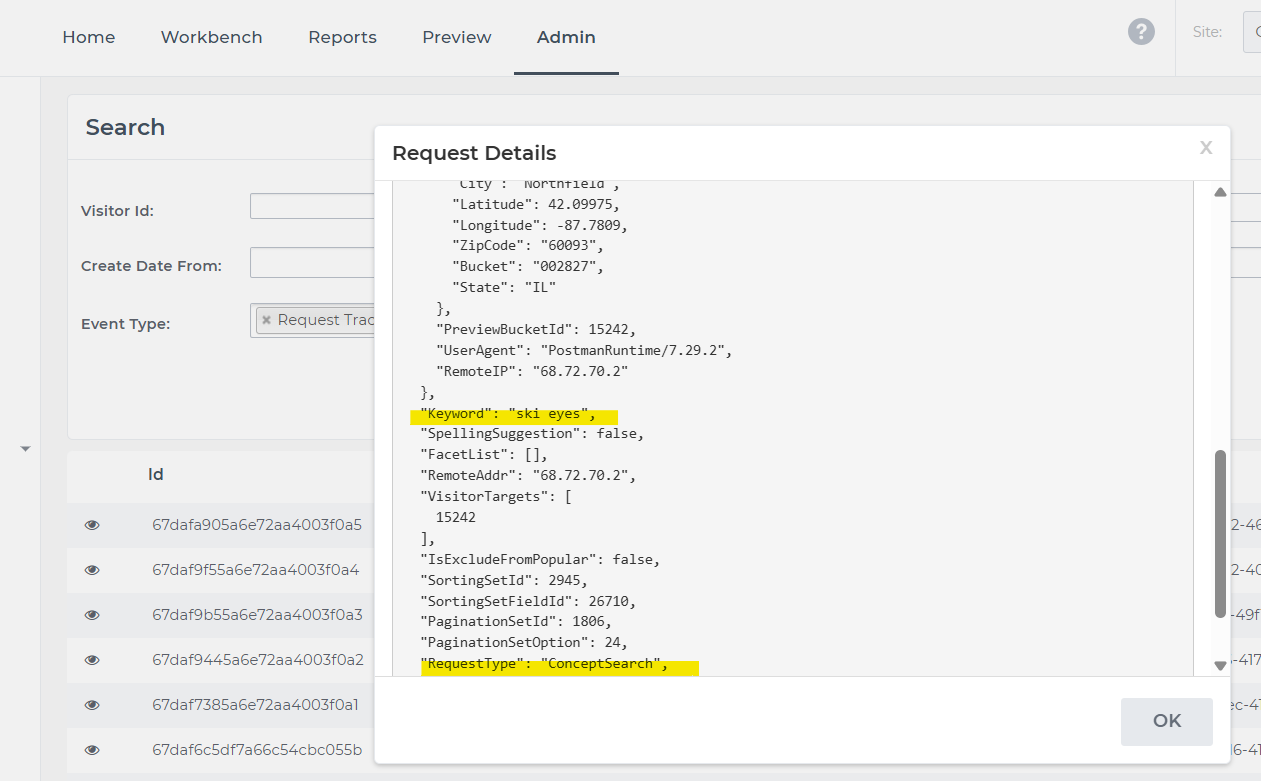Open the Site dropdown selector
1261x781 pixels.
click(1252, 32)
